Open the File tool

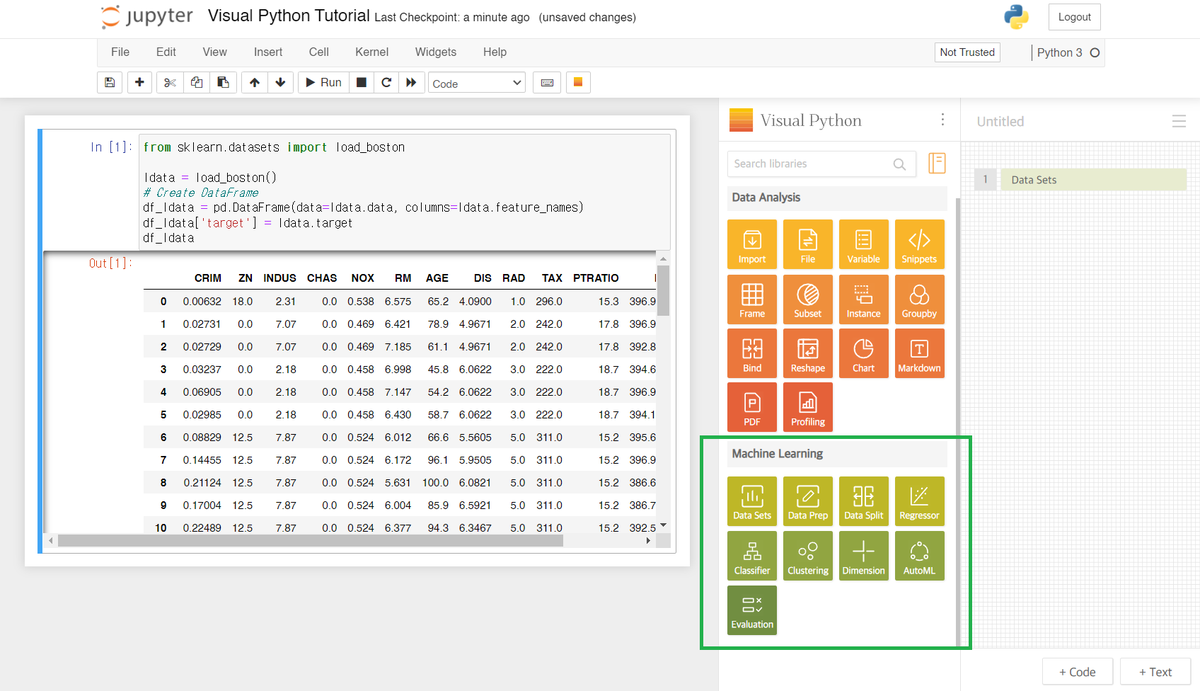[808, 244]
